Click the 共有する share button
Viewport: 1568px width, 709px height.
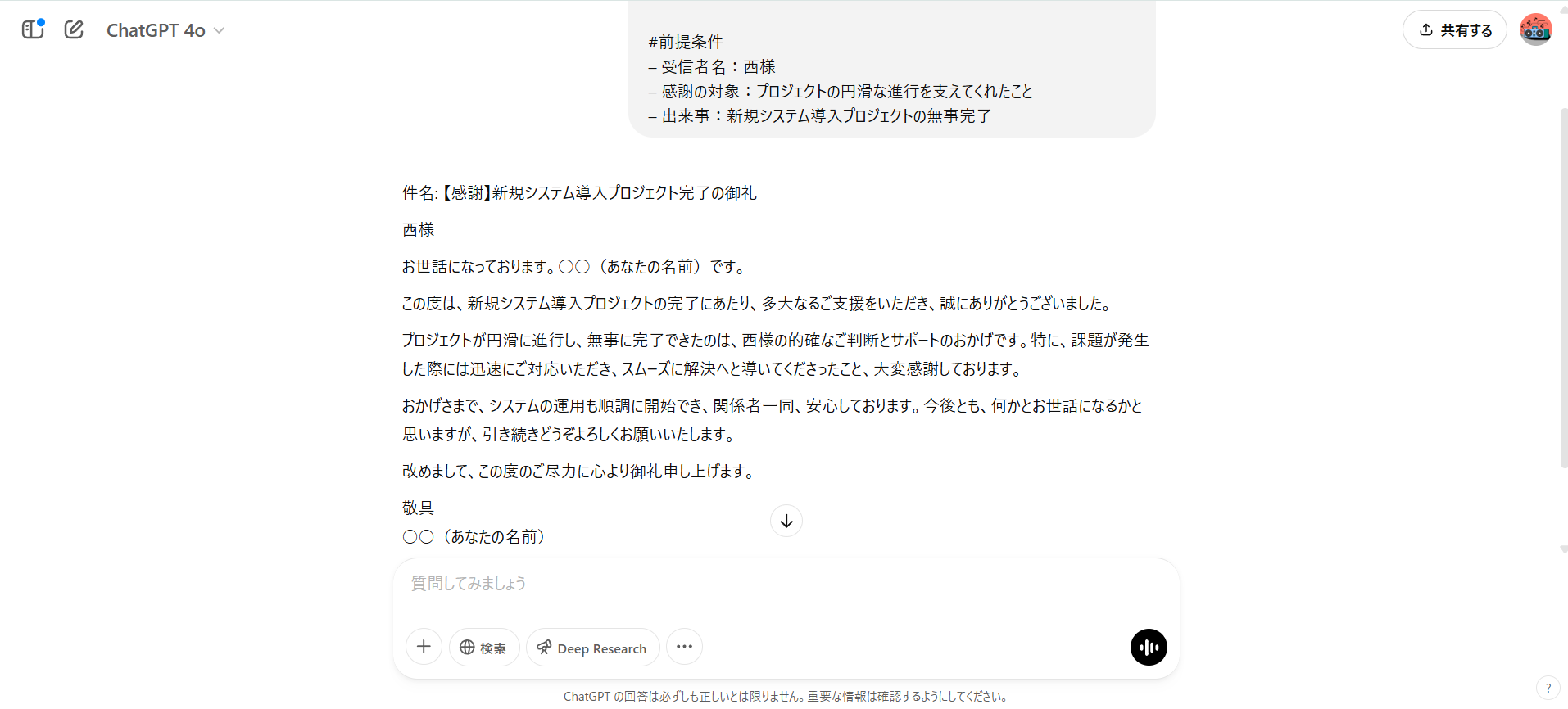click(x=1455, y=29)
